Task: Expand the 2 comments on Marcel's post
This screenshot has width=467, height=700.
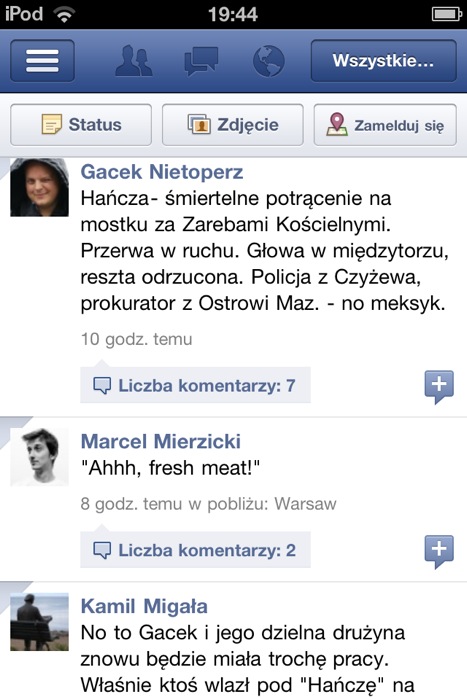Action: tap(195, 550)
